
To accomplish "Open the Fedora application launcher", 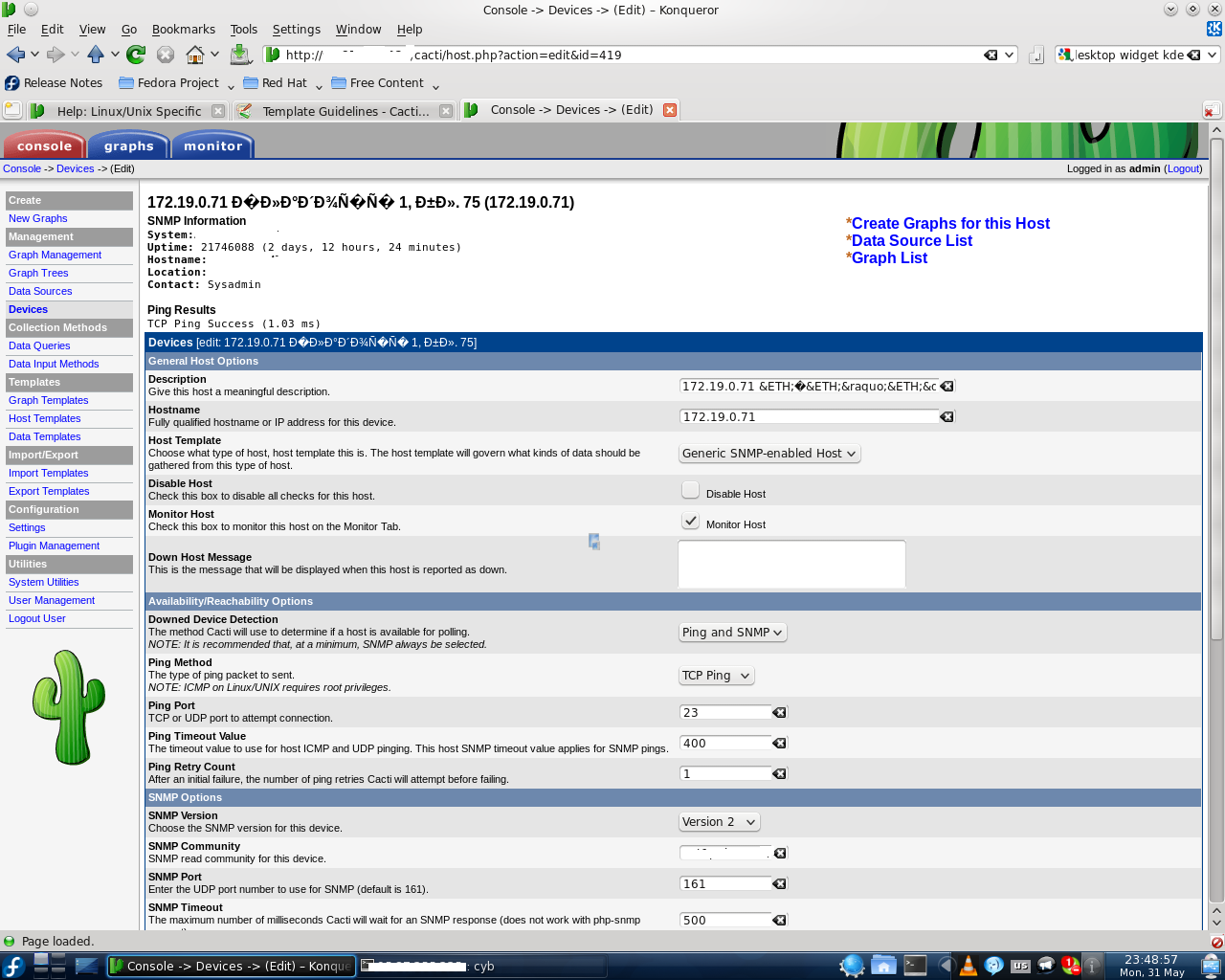I will [x=14, y=966].
